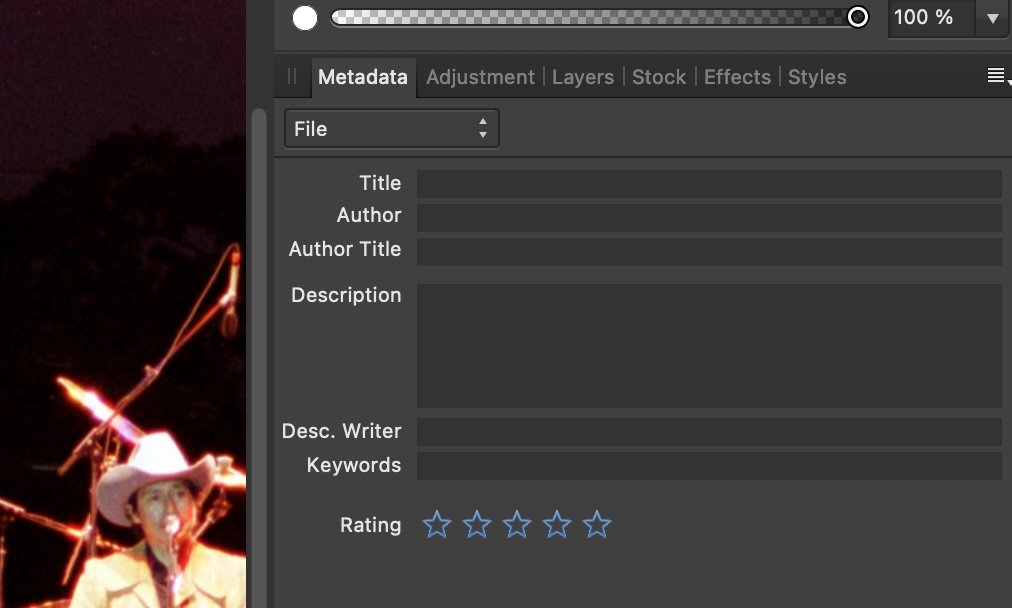Open the File metadata category dropdown

[392, 128]
